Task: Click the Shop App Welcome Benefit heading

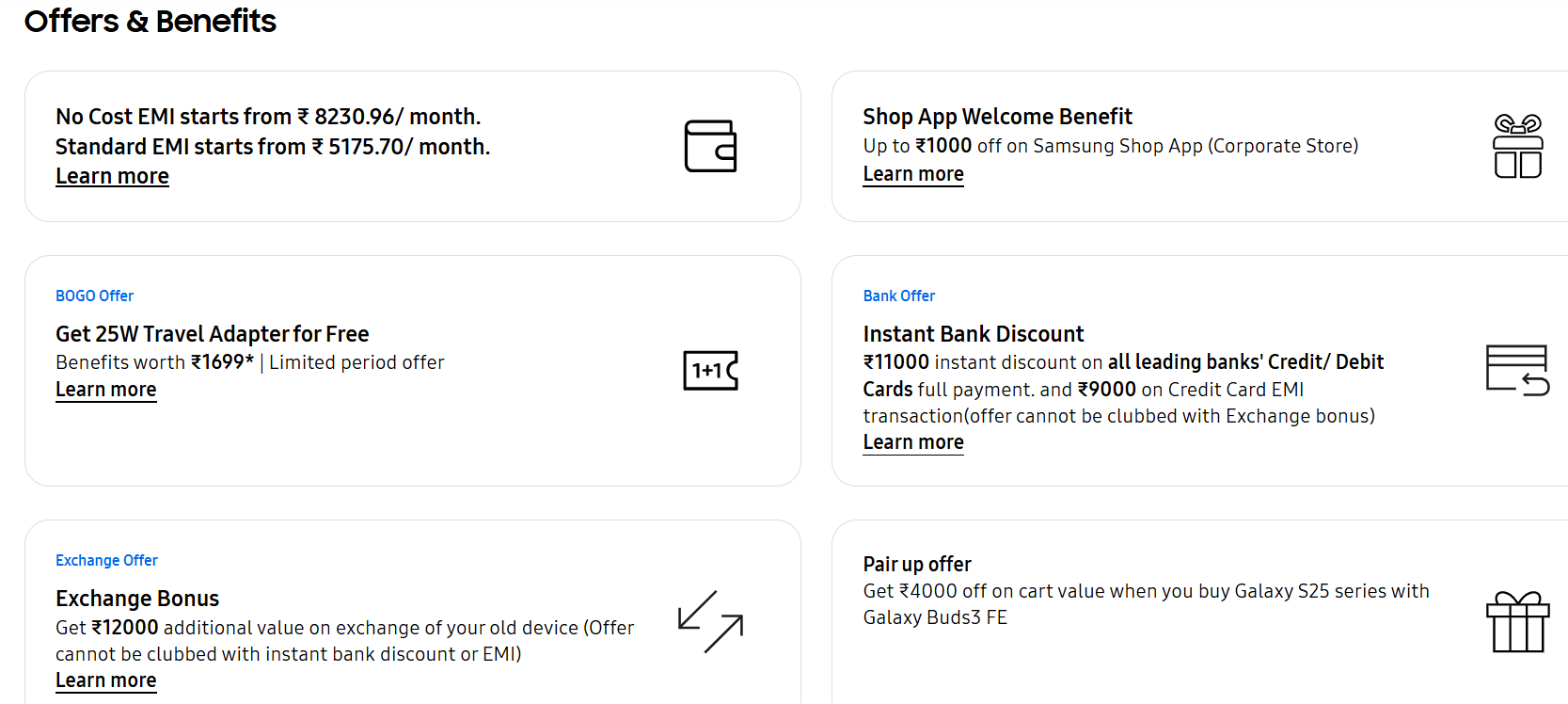Action: tap(997, 117)
